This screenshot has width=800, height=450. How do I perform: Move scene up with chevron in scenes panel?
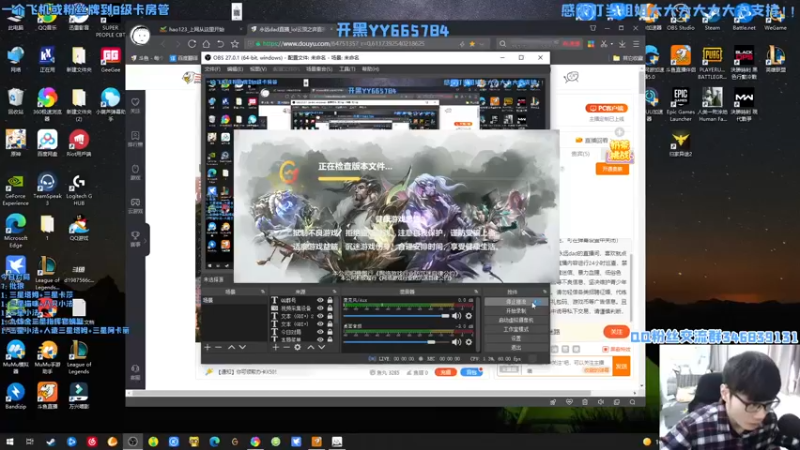click(x=231, y=347)
